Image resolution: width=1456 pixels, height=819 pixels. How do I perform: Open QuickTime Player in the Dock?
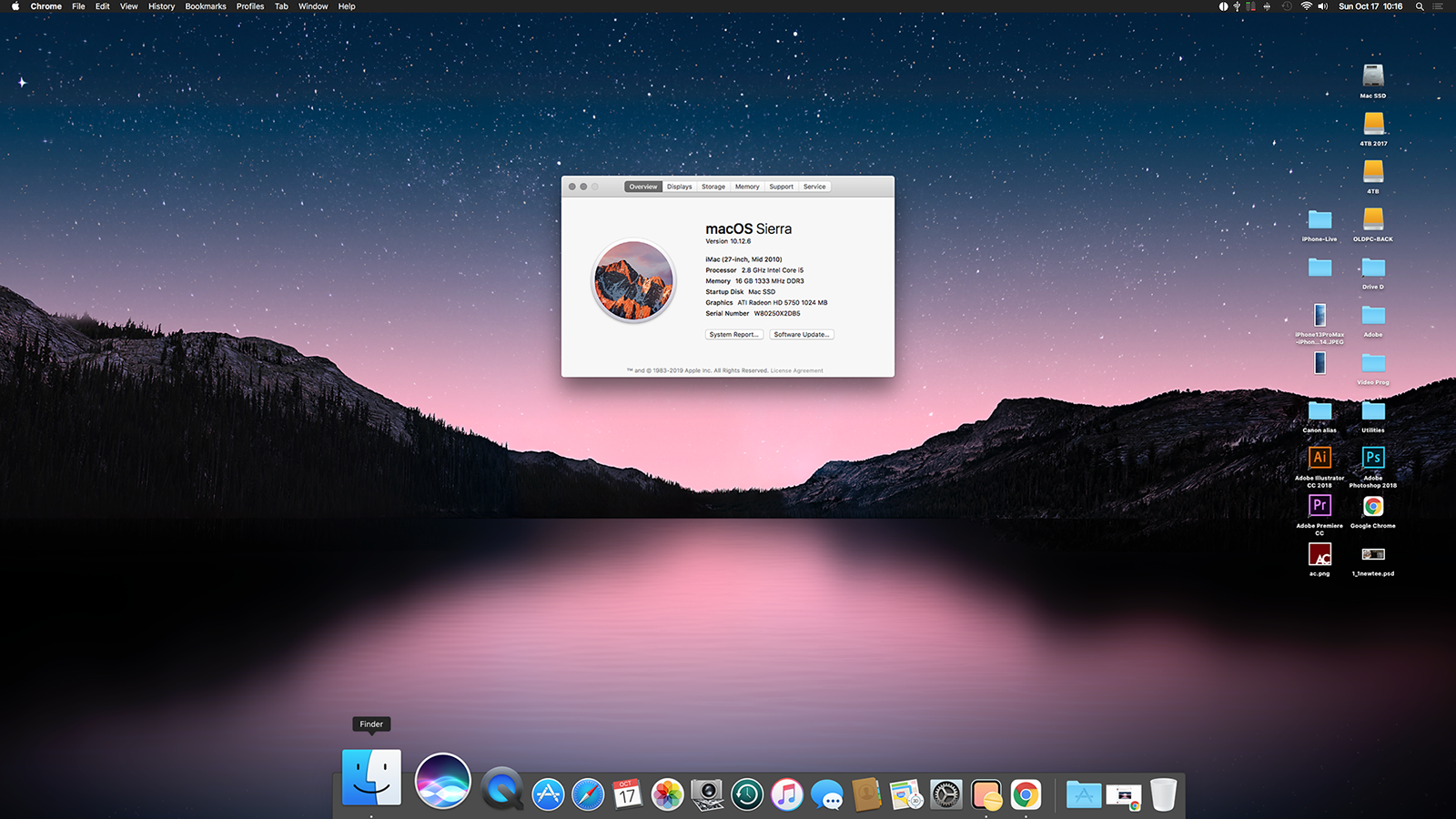502,788
